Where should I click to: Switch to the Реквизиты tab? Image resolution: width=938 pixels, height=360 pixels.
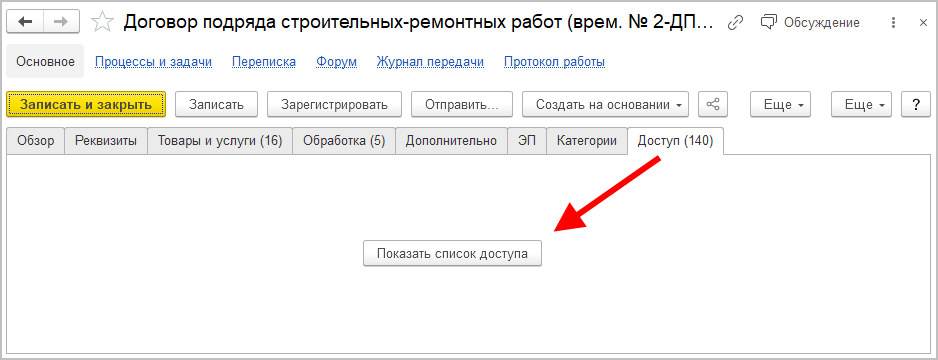click(106, 141)
